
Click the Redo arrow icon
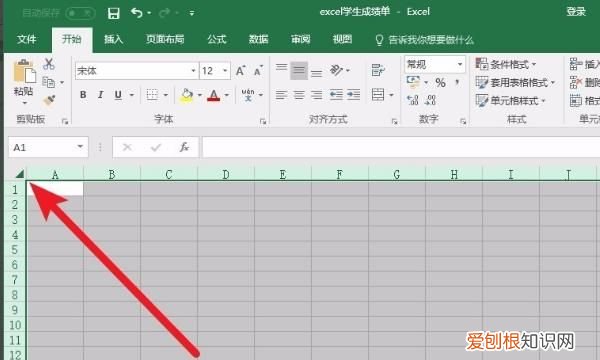pos(165,13)
